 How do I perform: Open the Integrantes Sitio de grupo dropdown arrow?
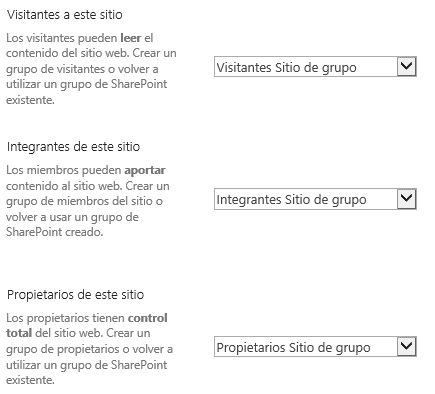[406, 199]
